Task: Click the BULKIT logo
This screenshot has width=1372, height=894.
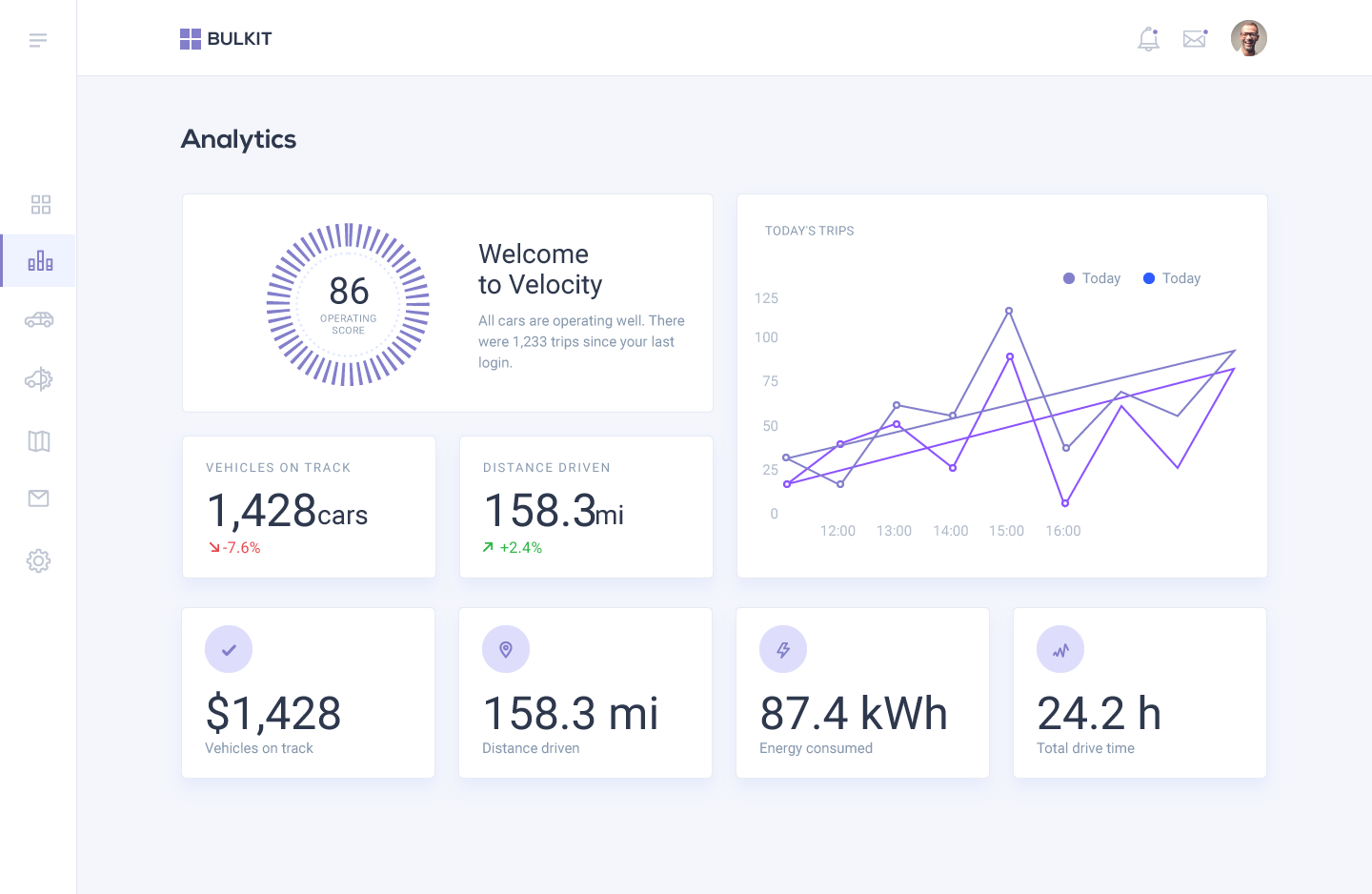Action: [227, 39]
